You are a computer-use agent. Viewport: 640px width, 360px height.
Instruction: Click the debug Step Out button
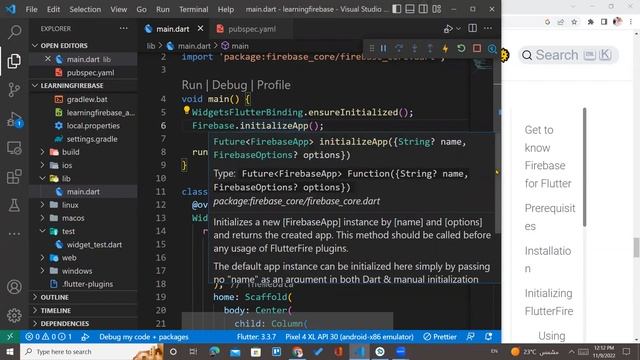click(430, 49)
